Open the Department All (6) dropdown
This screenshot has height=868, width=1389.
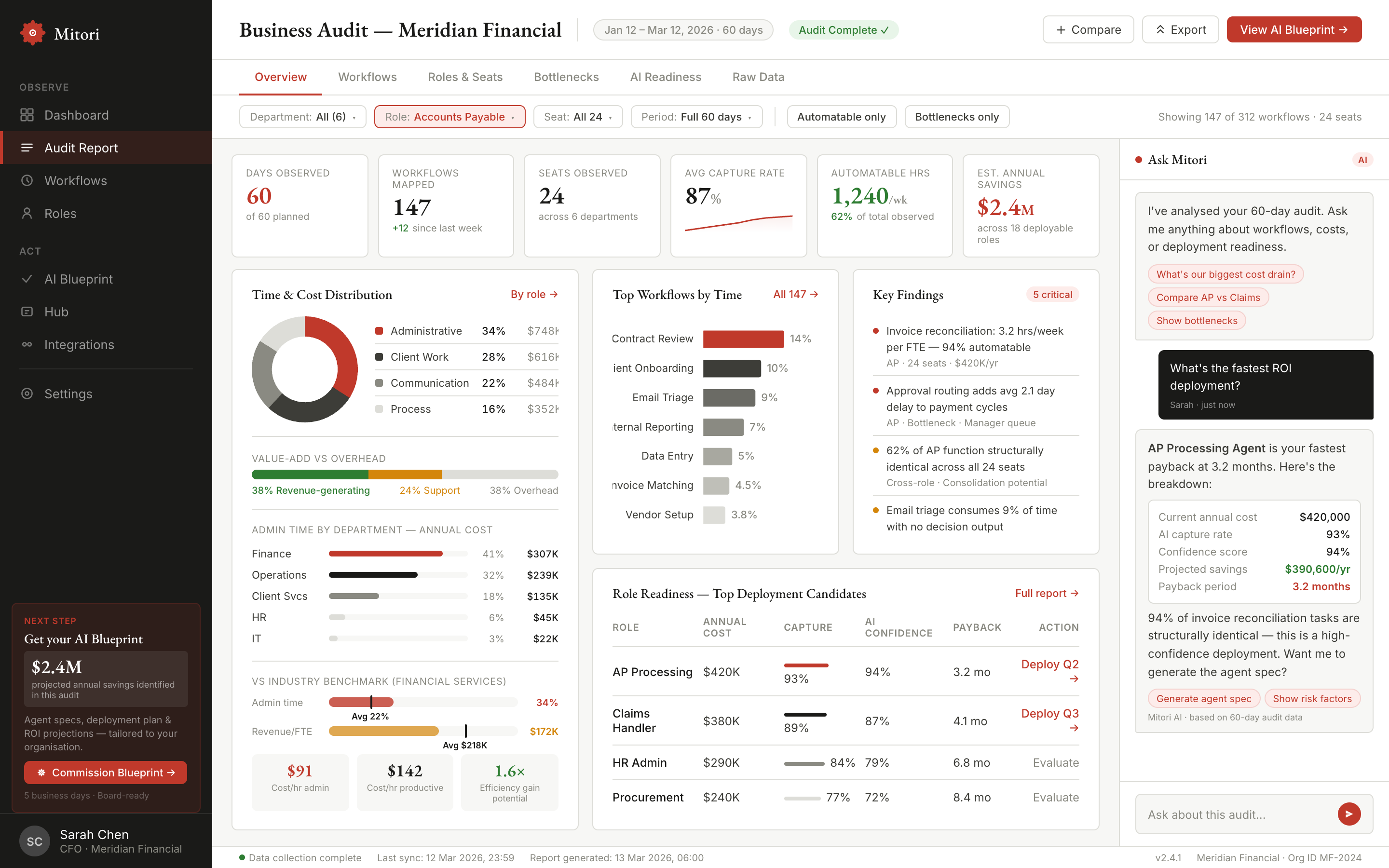302,117
